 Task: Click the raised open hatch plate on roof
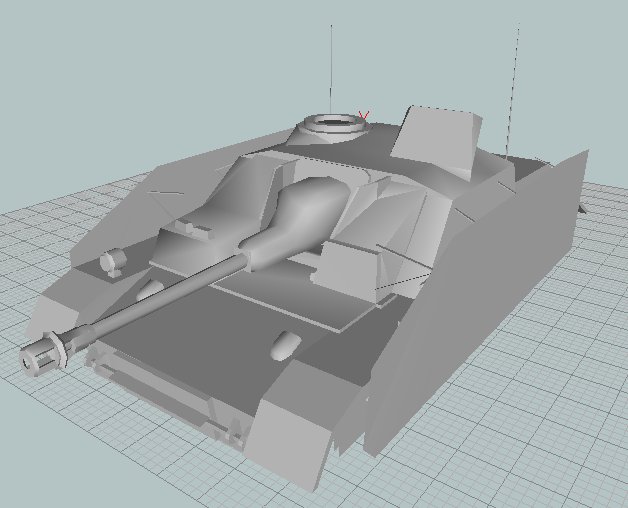point(436,141)
